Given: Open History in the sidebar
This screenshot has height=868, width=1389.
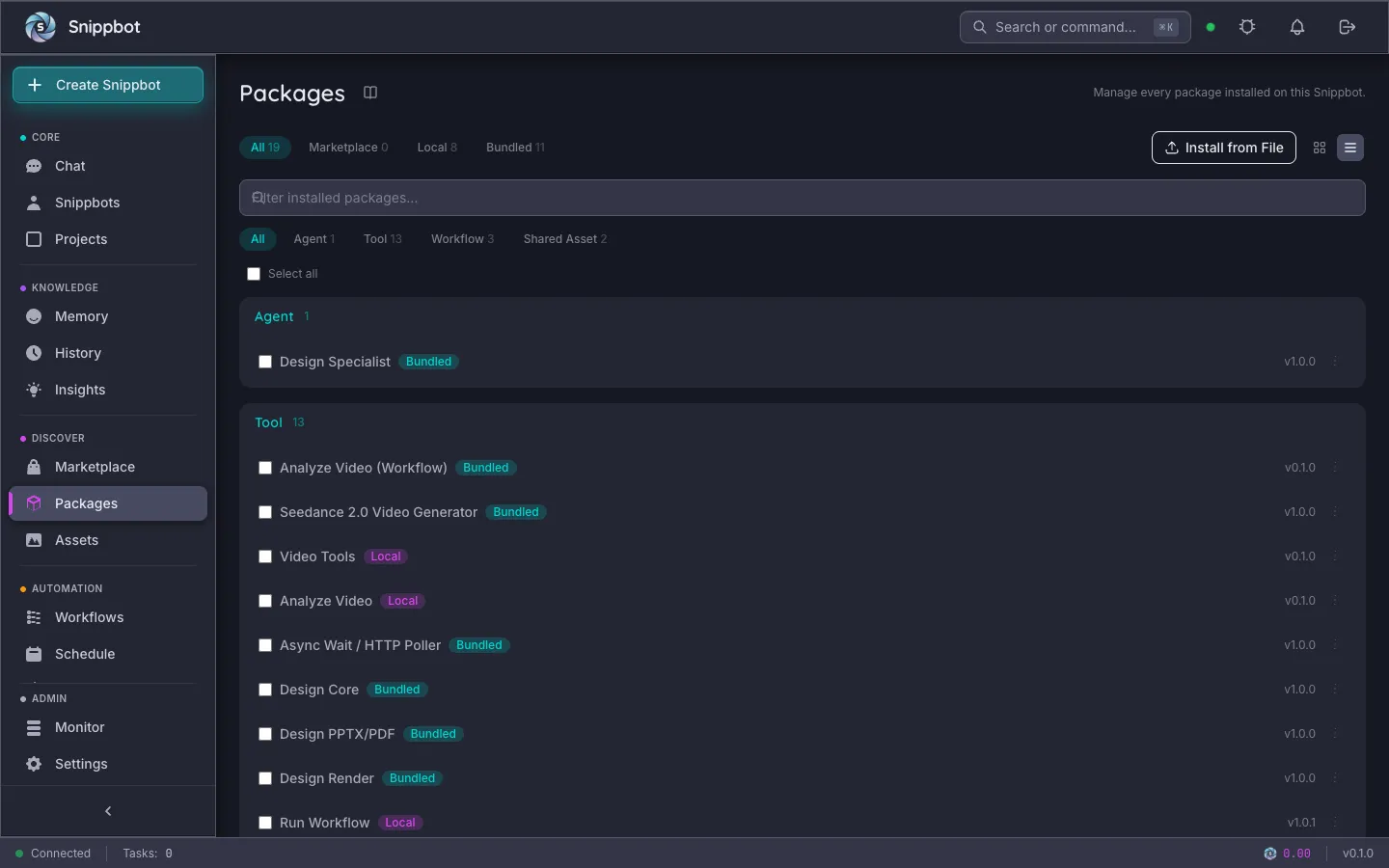Looking at the screenshot, I should click(108, 353).
